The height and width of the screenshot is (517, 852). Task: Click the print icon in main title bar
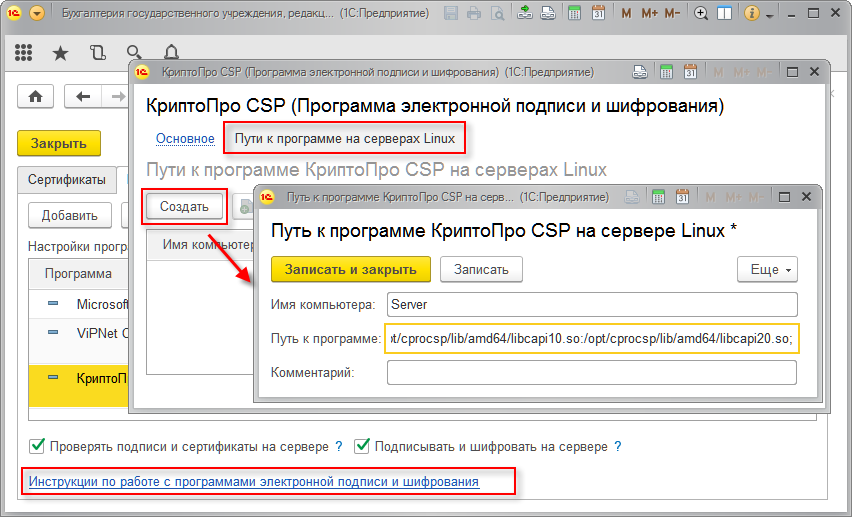[474, 13]
